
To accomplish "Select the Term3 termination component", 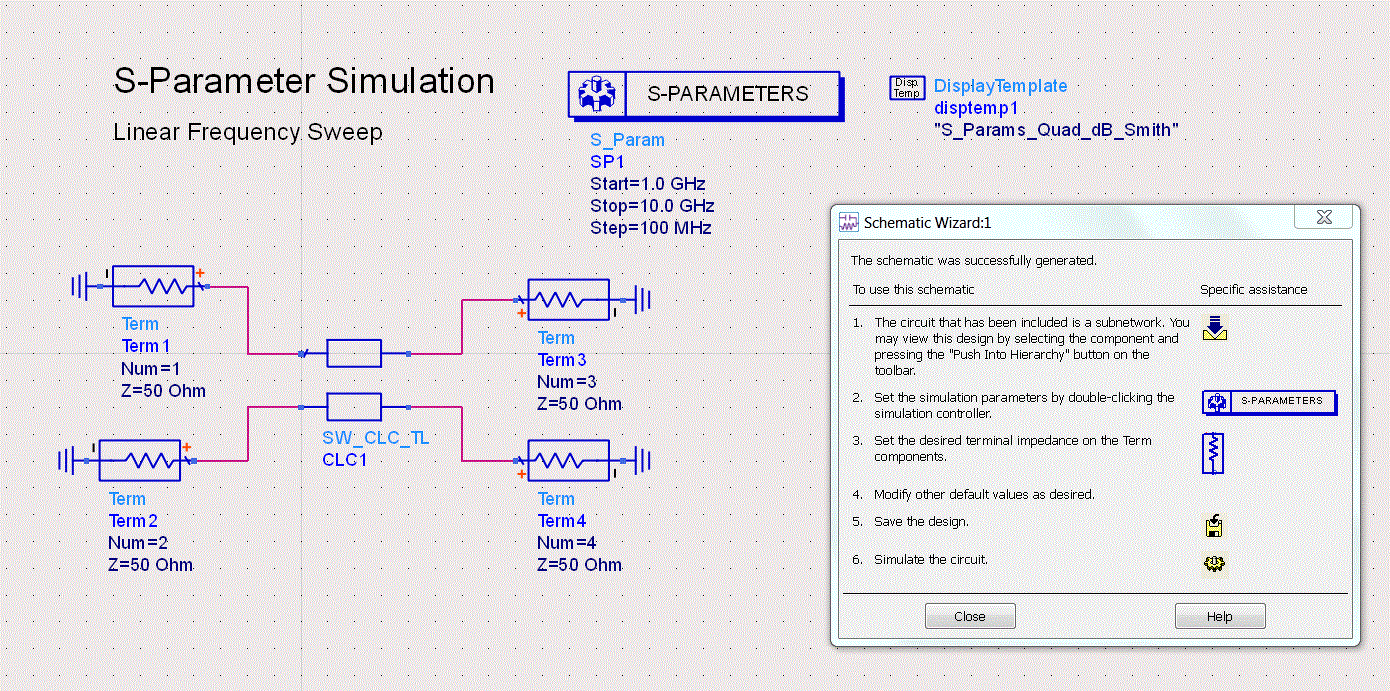I will tap(568, 298).
